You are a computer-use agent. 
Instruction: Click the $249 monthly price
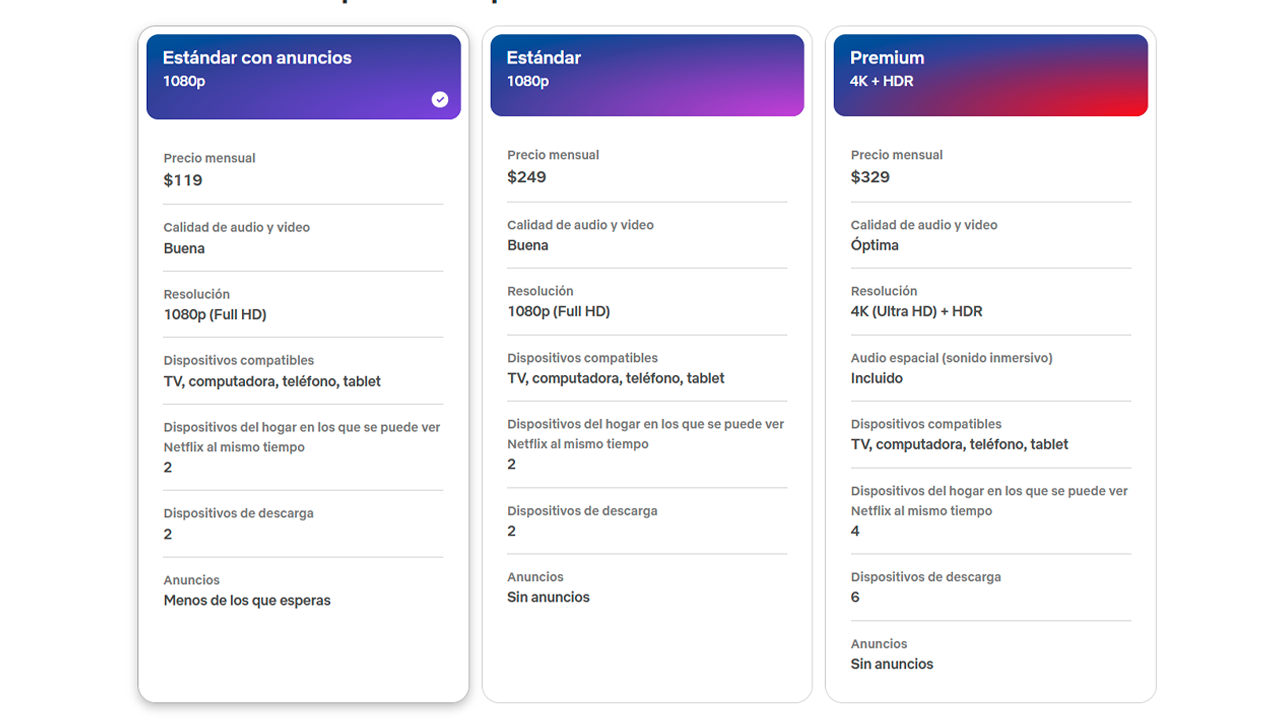(527, 177)
